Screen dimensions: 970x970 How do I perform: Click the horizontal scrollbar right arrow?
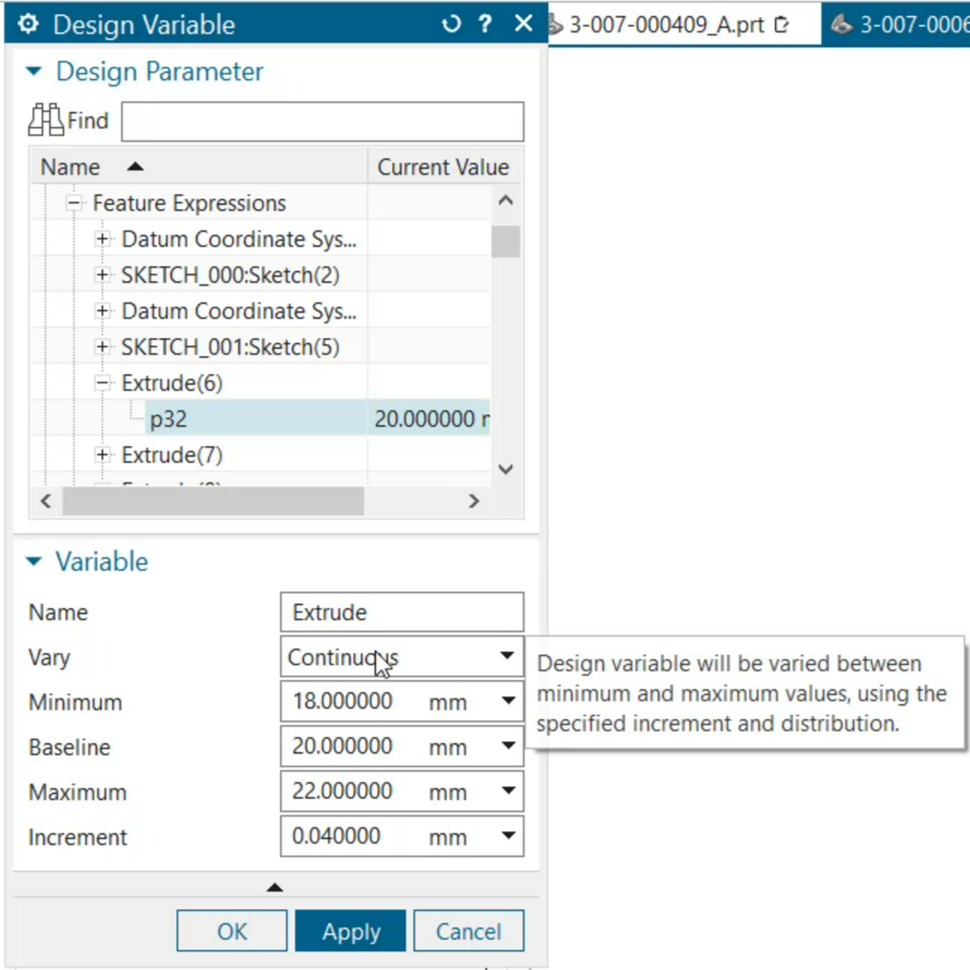tap(474, 501)
